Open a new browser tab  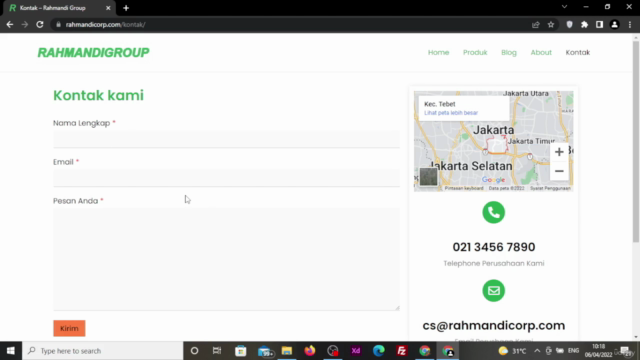(x=126, y=8)
